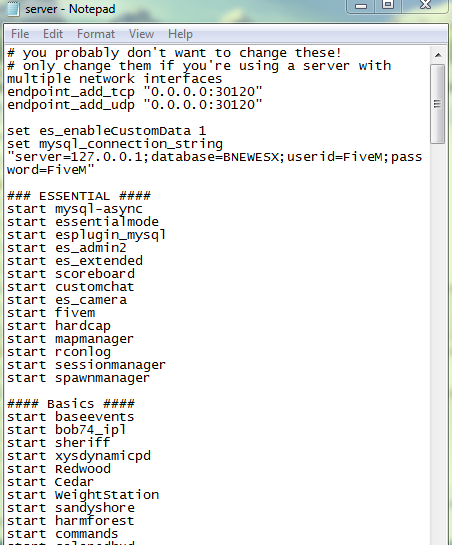Click the scrollbar up arrow
The image size is (452, 545).
(438, 55)
